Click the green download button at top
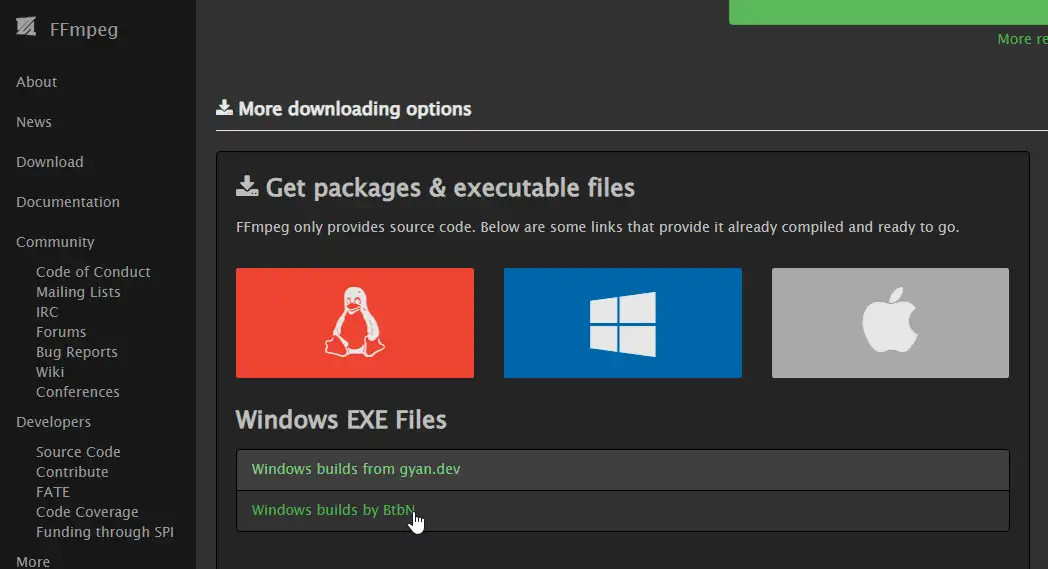 click(888, 12)
